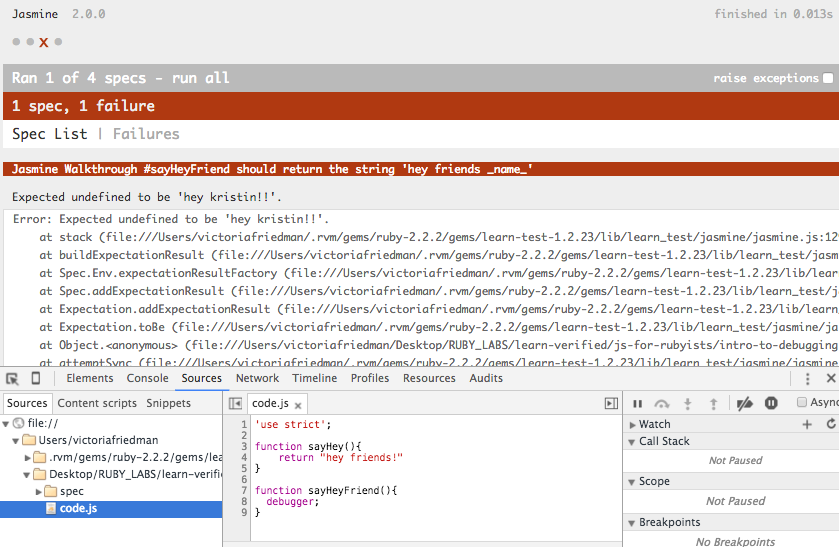Image resolution: width=839 pixels, height=547 pixels.
Task: Select the Sources panel tab
Action: (202, 378)
